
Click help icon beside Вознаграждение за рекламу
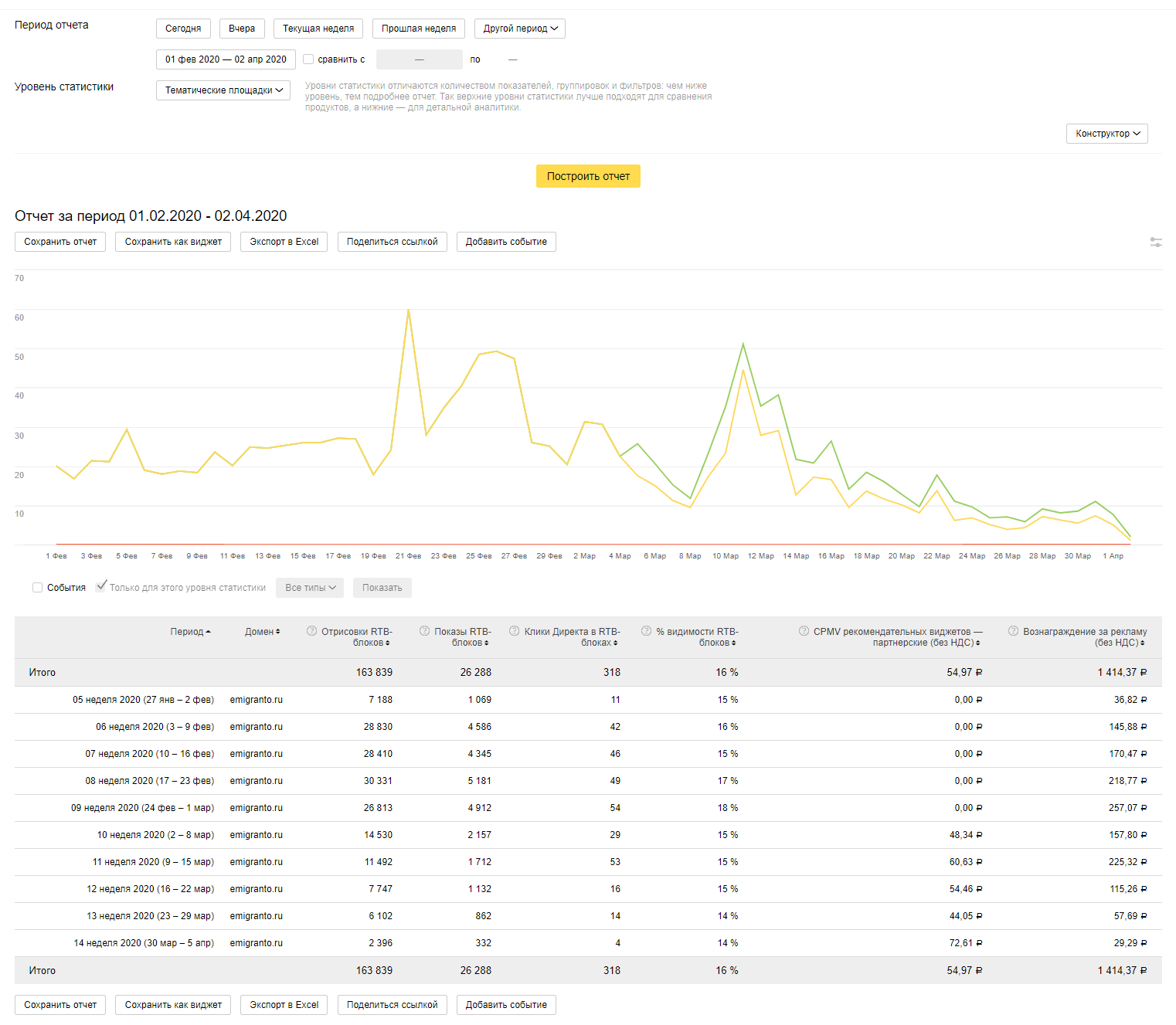(x=1013, y=631)
